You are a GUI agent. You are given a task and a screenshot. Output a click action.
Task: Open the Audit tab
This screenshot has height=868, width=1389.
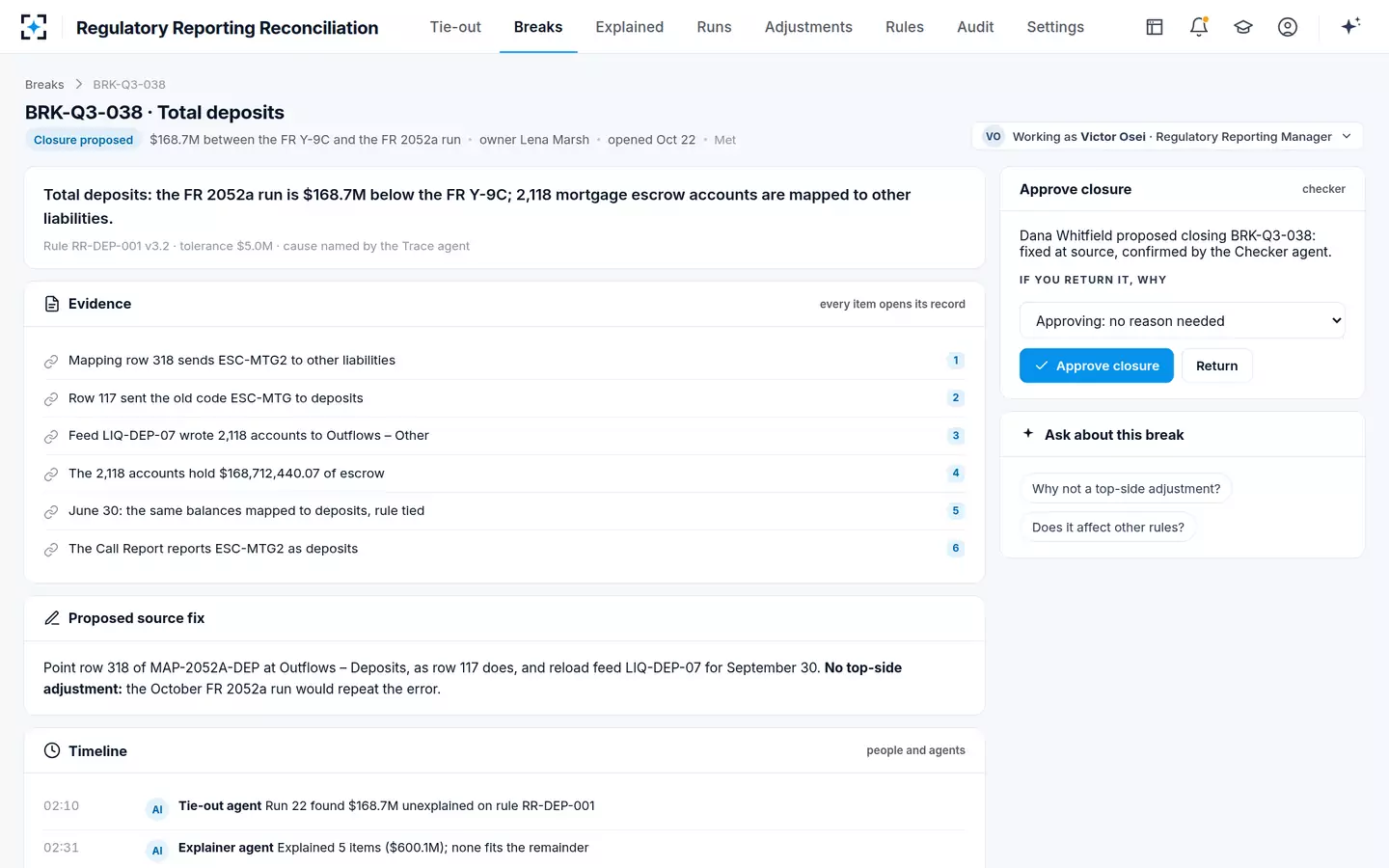pyautogui.click(x=975, y=27)
